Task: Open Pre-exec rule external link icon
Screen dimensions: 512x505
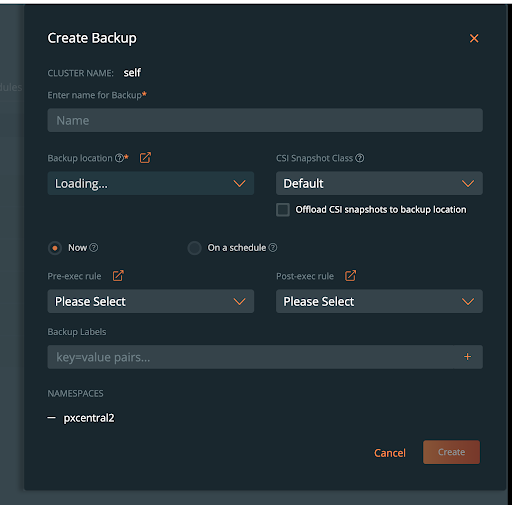Action: (118, 276)
